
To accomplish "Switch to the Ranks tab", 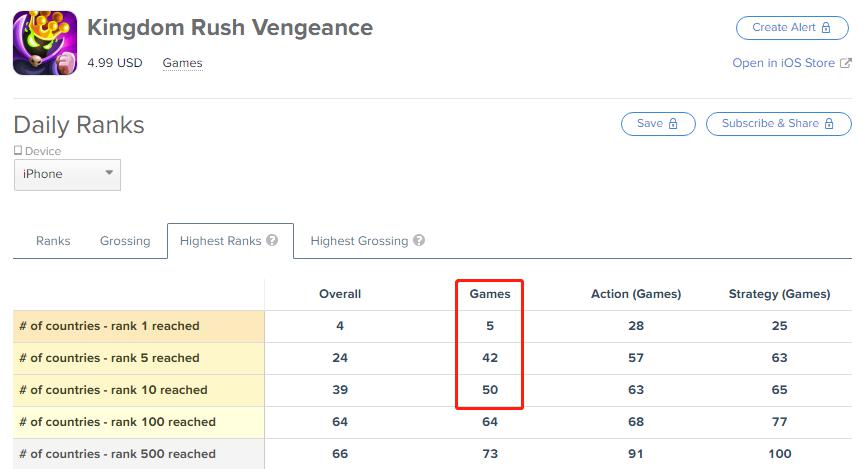I will click(x=53, y=241).
